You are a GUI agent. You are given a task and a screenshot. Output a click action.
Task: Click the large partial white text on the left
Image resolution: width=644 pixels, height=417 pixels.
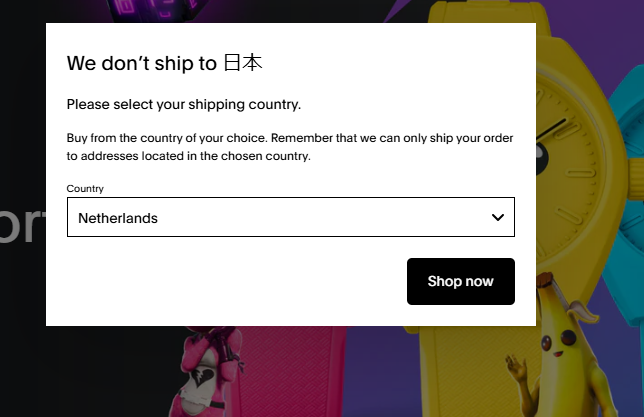pyautogui.click(x=22, y=228)
